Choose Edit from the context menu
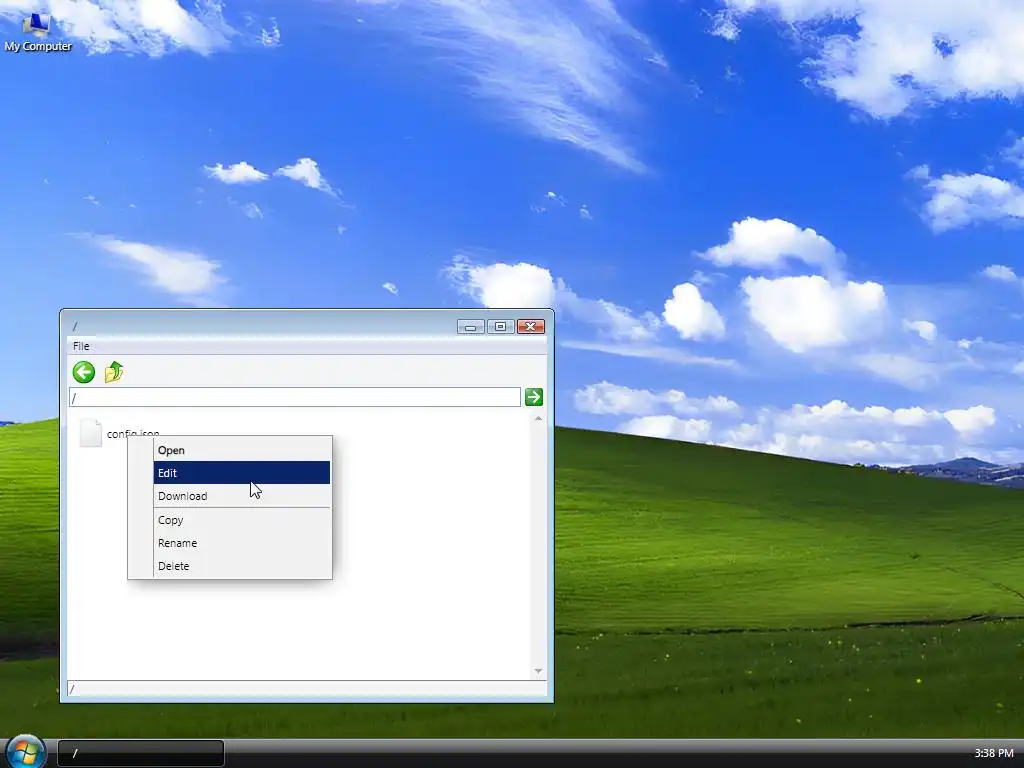 242,473
